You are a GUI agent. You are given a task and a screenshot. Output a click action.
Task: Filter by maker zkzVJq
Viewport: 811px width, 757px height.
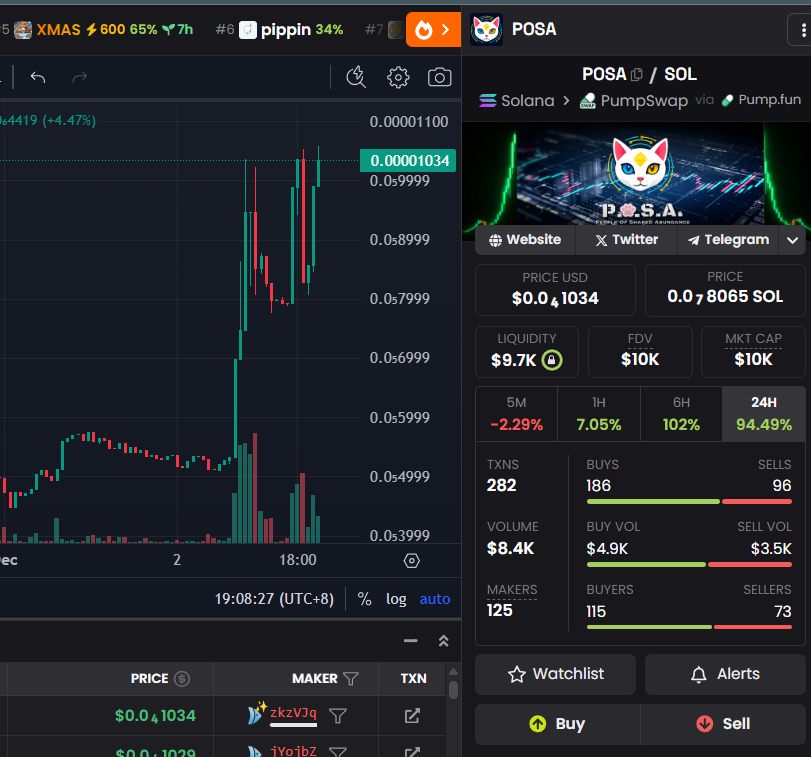pos(338,716)
